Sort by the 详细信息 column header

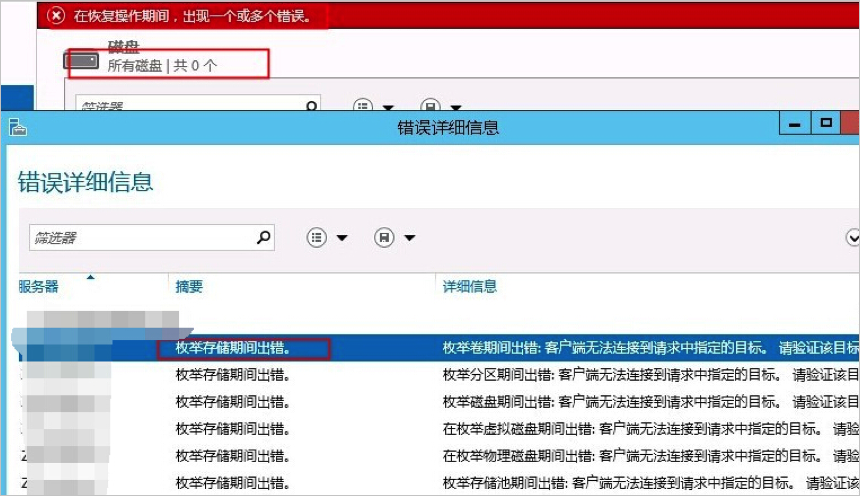coord(469,286)
